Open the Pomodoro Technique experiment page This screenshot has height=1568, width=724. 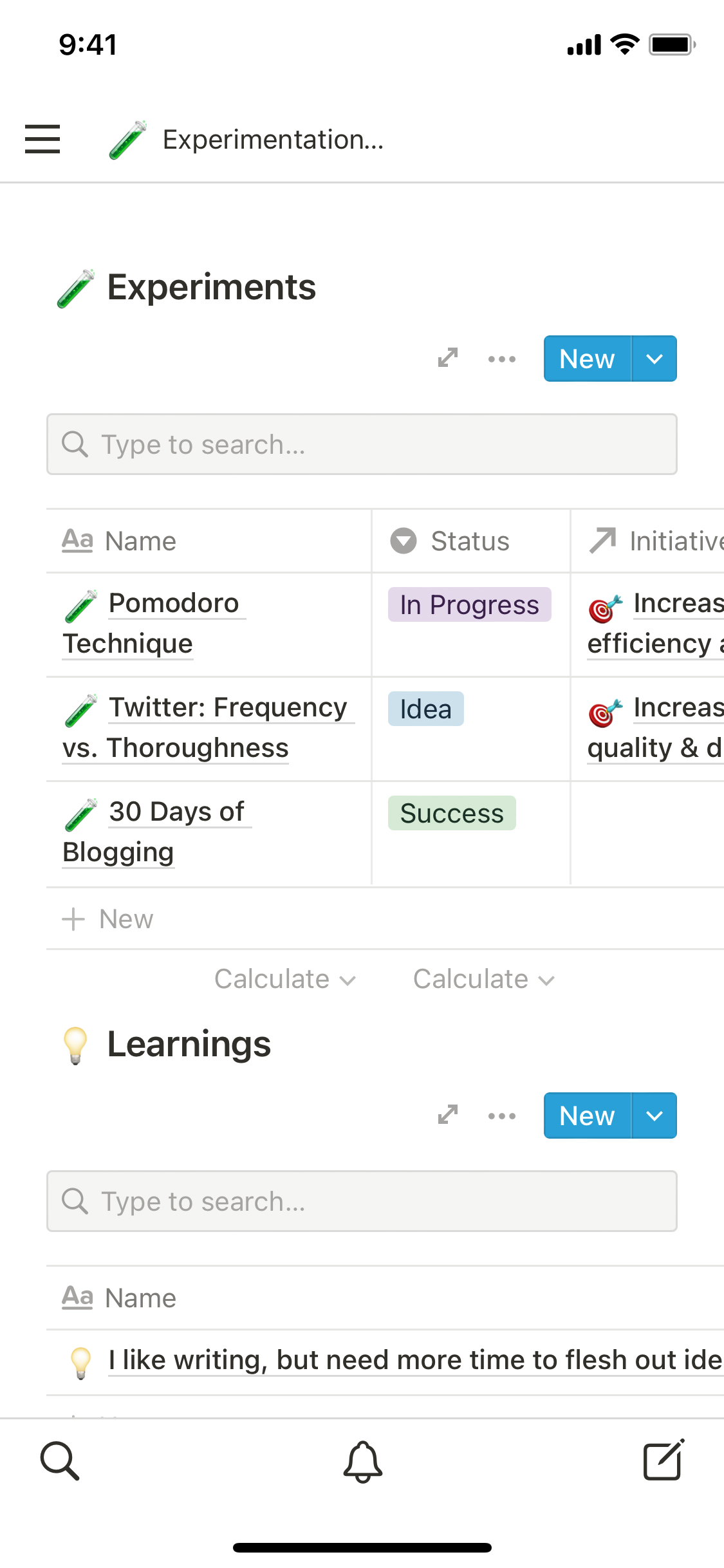[x=174, y=604]
